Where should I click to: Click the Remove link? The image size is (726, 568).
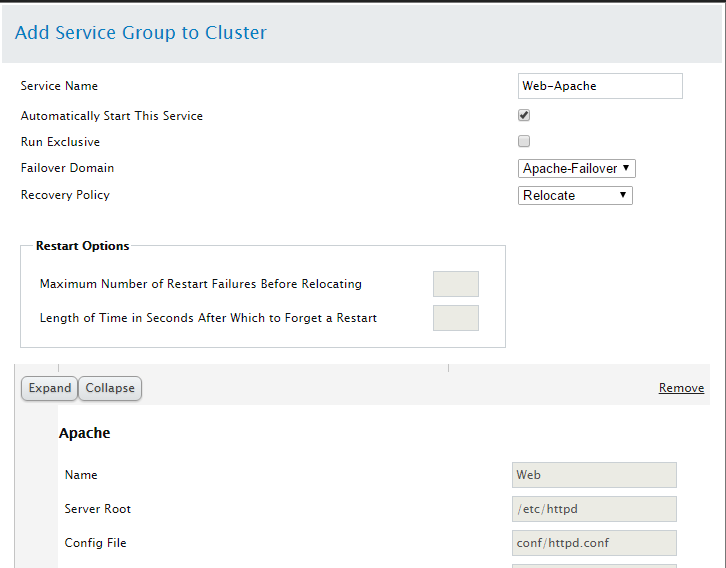pos(681,388)
